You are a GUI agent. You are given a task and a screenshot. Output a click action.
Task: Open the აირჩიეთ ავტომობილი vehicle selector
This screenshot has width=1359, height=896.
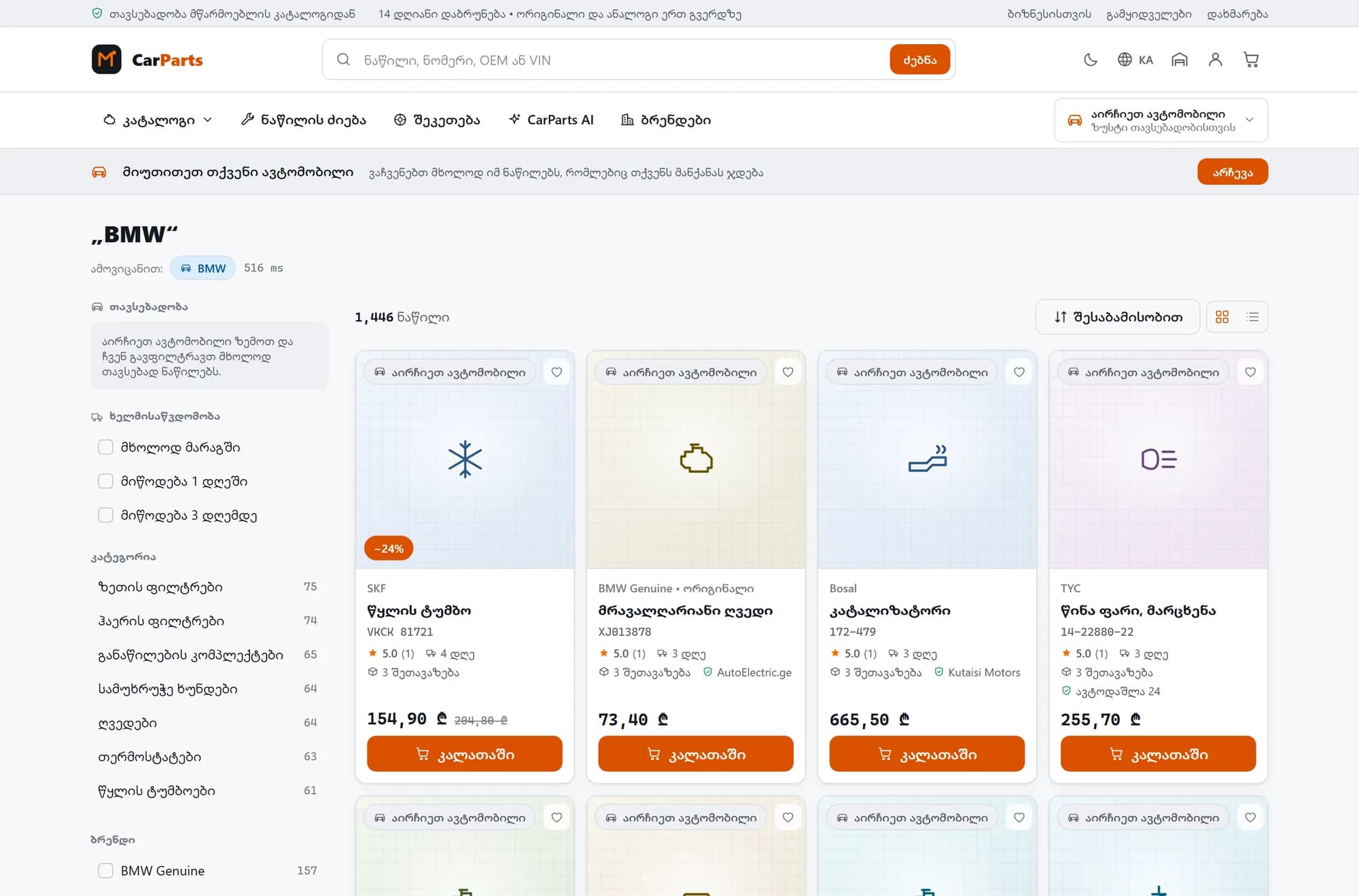pos(1161,120)
